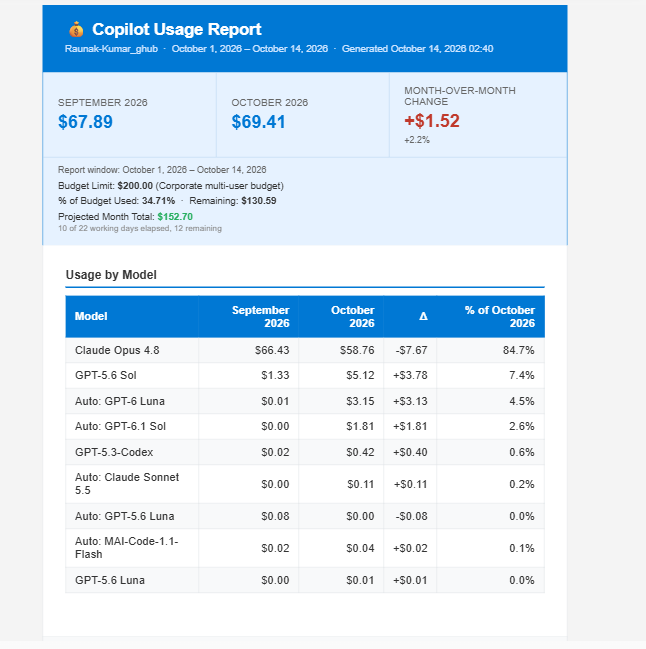Select the Claude Opus 4.8 row name
Viewport: 646px width, 649px height.
(x=117, y=350)
